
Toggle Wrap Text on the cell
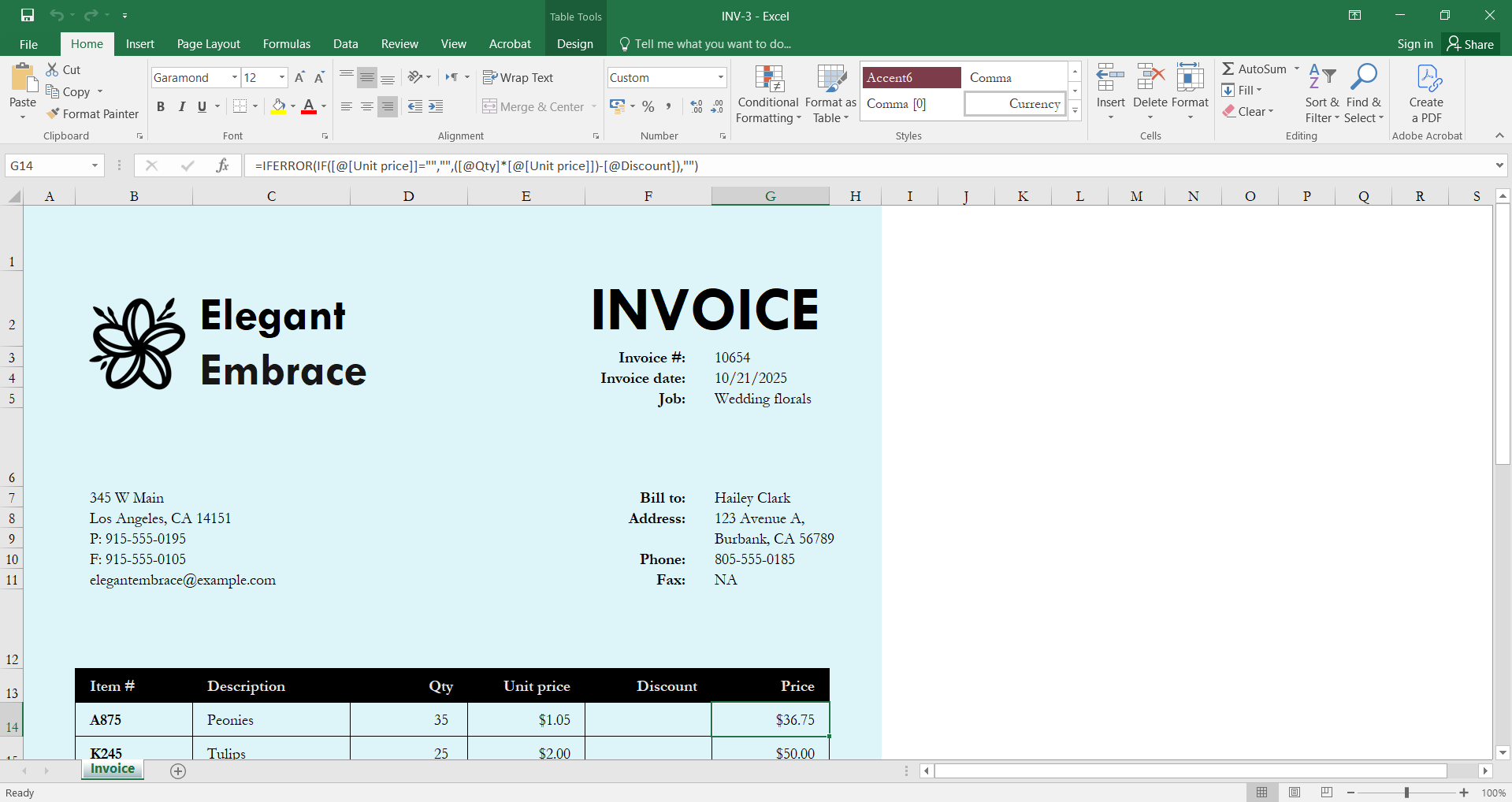pyautogui.click(x=518, y=77)
